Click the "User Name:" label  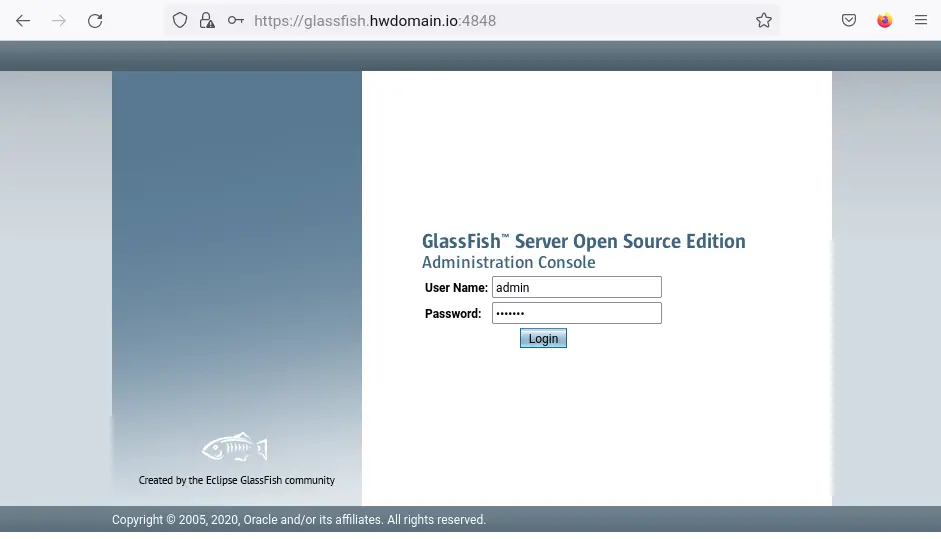[456, 288]
